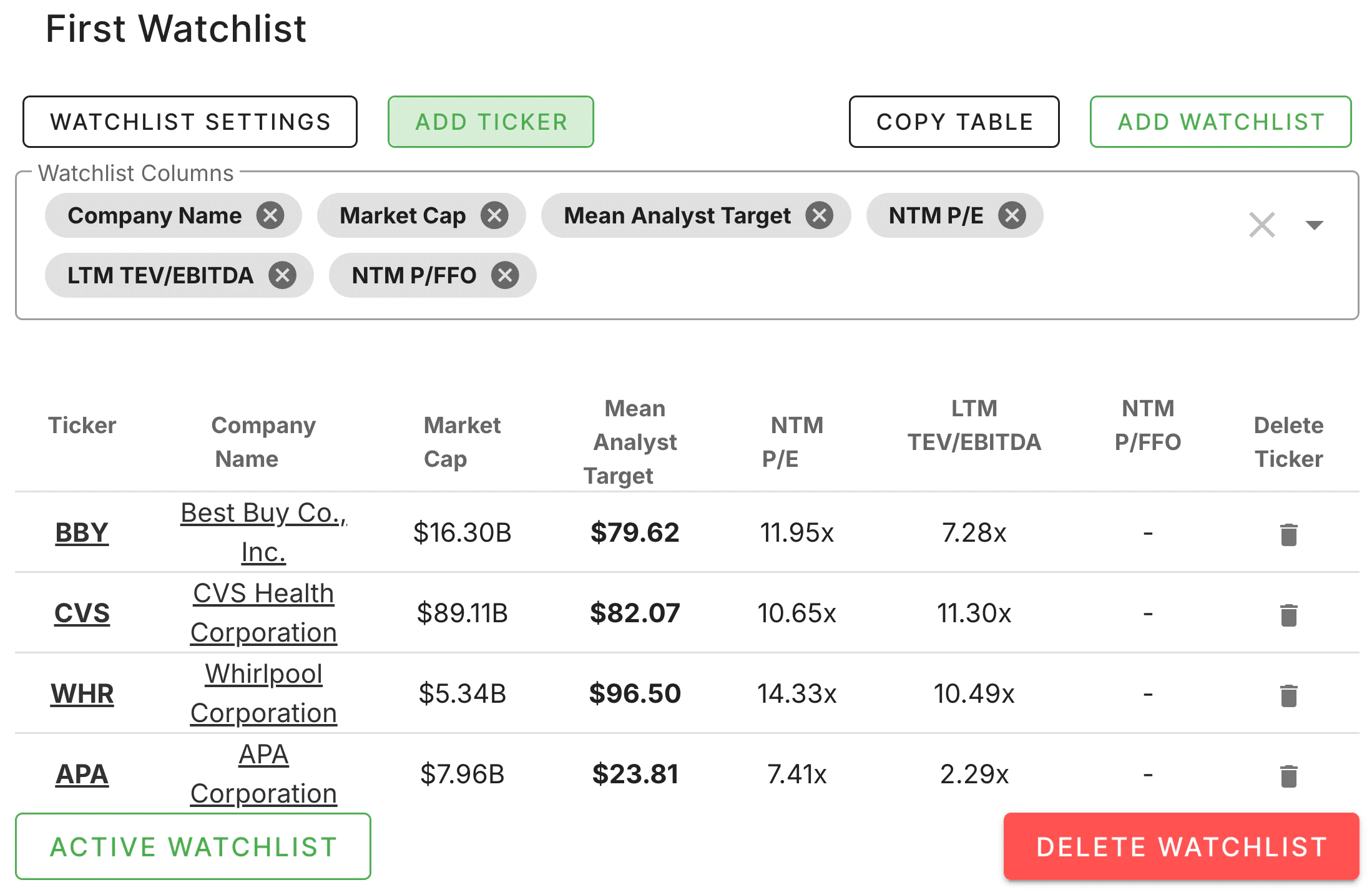
Task: Remove the LTM TEV/EBITDA column chip
Action: [283, 275]
